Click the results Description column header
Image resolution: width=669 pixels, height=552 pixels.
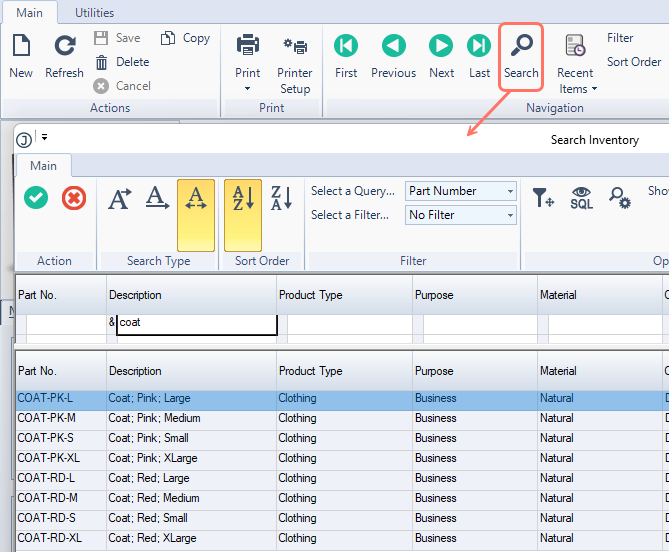(x=192, y=371)
